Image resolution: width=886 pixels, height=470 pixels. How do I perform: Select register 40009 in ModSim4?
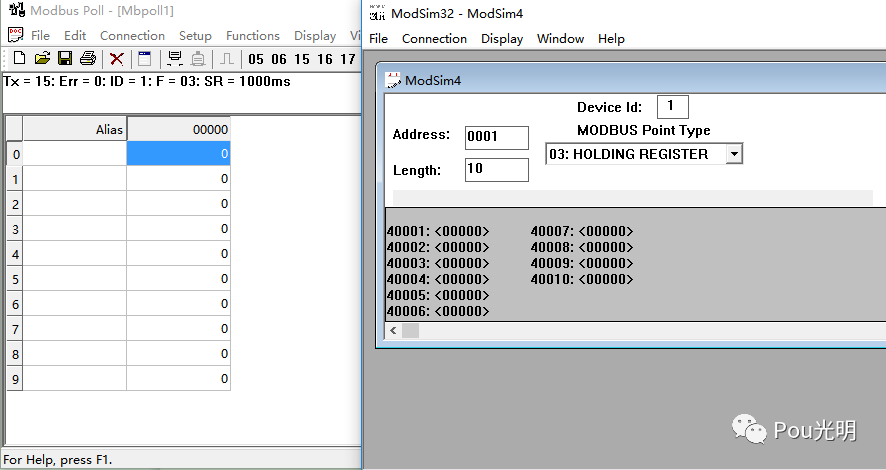(582, 263)
